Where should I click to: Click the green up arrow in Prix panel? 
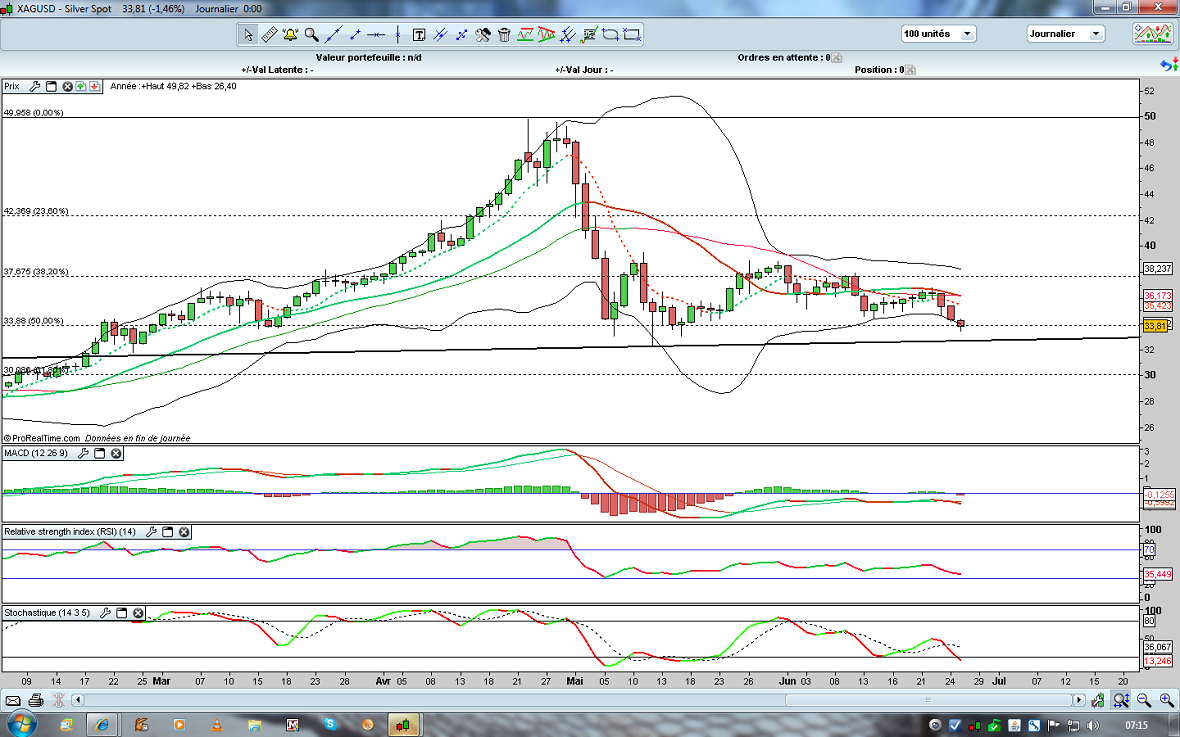(81, 87)
